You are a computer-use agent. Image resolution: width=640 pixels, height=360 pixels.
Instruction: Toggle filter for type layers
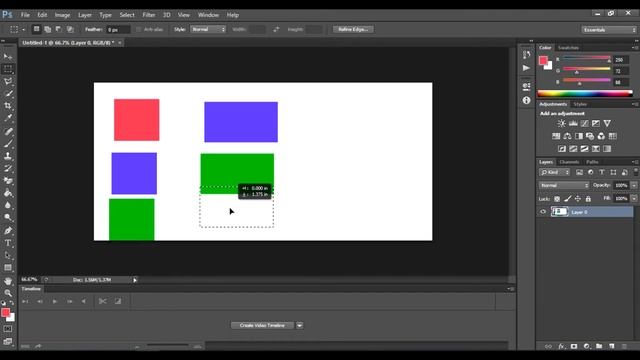pyautogui.click(x=602, y=172)
